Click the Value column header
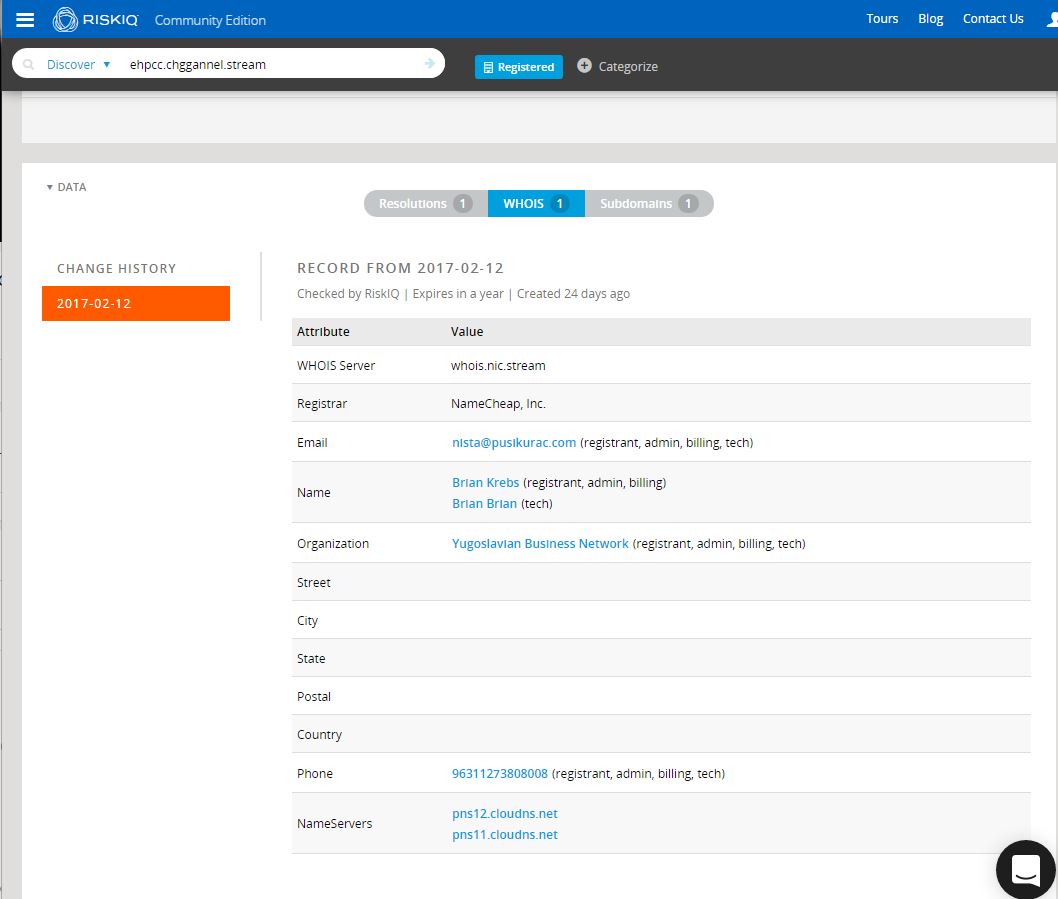Viewport: 1058px width, 899px height. click(x=467, y=331)
